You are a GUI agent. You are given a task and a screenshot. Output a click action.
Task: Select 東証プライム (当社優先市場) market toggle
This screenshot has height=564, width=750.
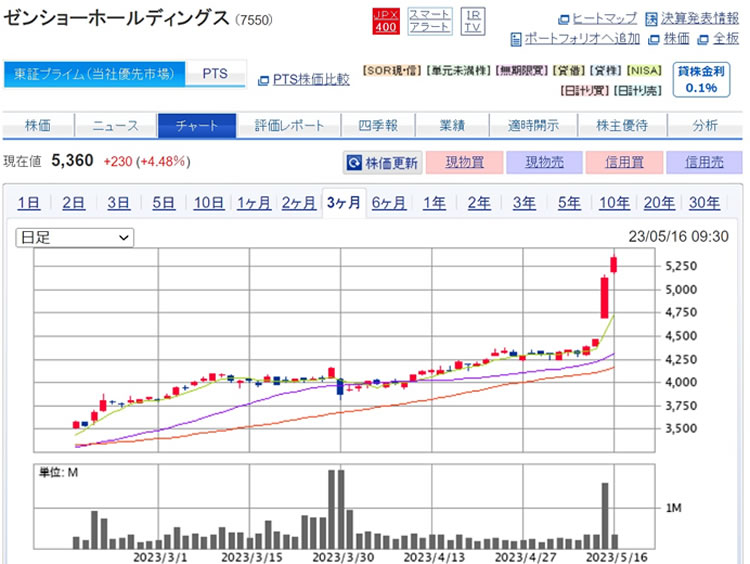point(95,74)
